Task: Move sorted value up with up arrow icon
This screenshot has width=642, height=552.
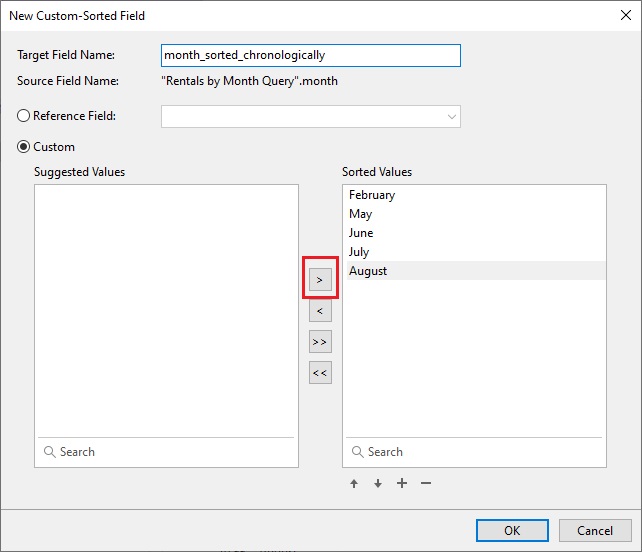Action: click(354, 484)
